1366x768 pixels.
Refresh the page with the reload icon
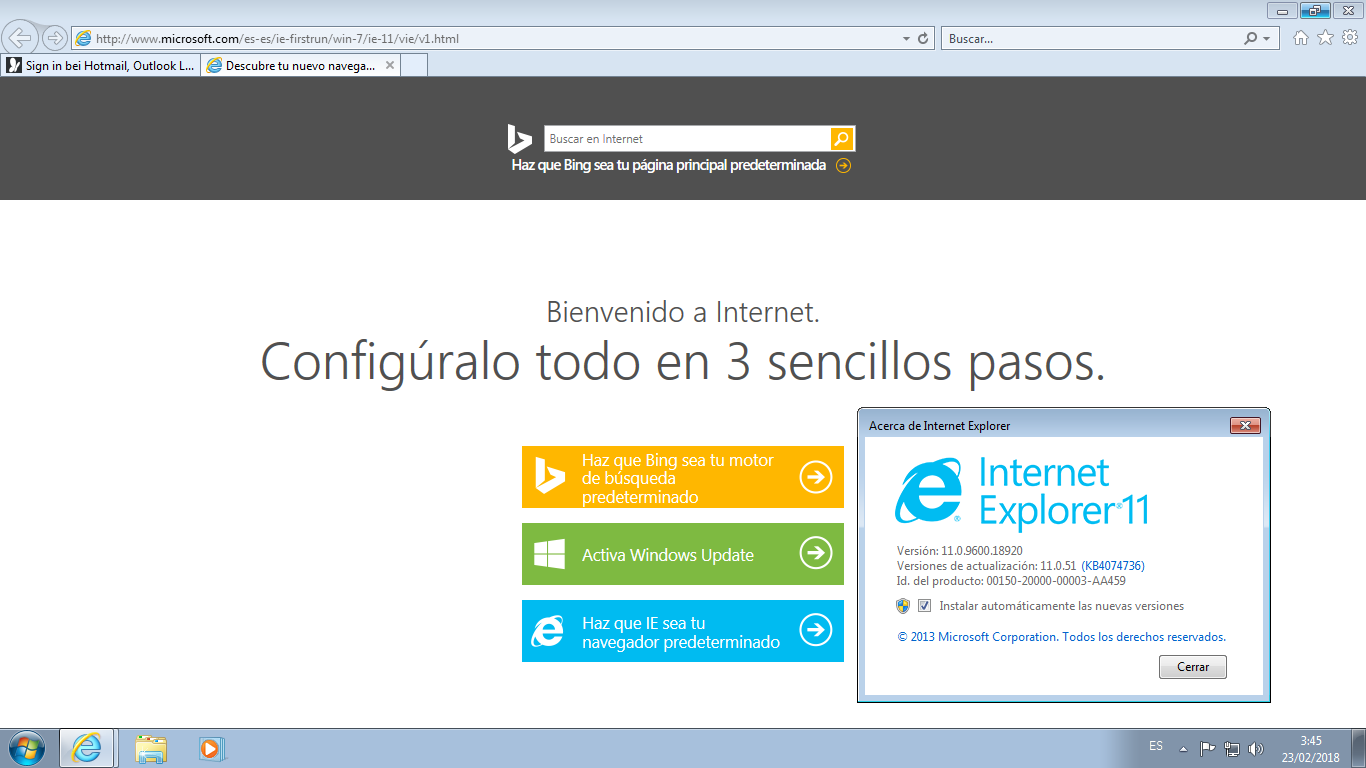[x=923, y=39]
